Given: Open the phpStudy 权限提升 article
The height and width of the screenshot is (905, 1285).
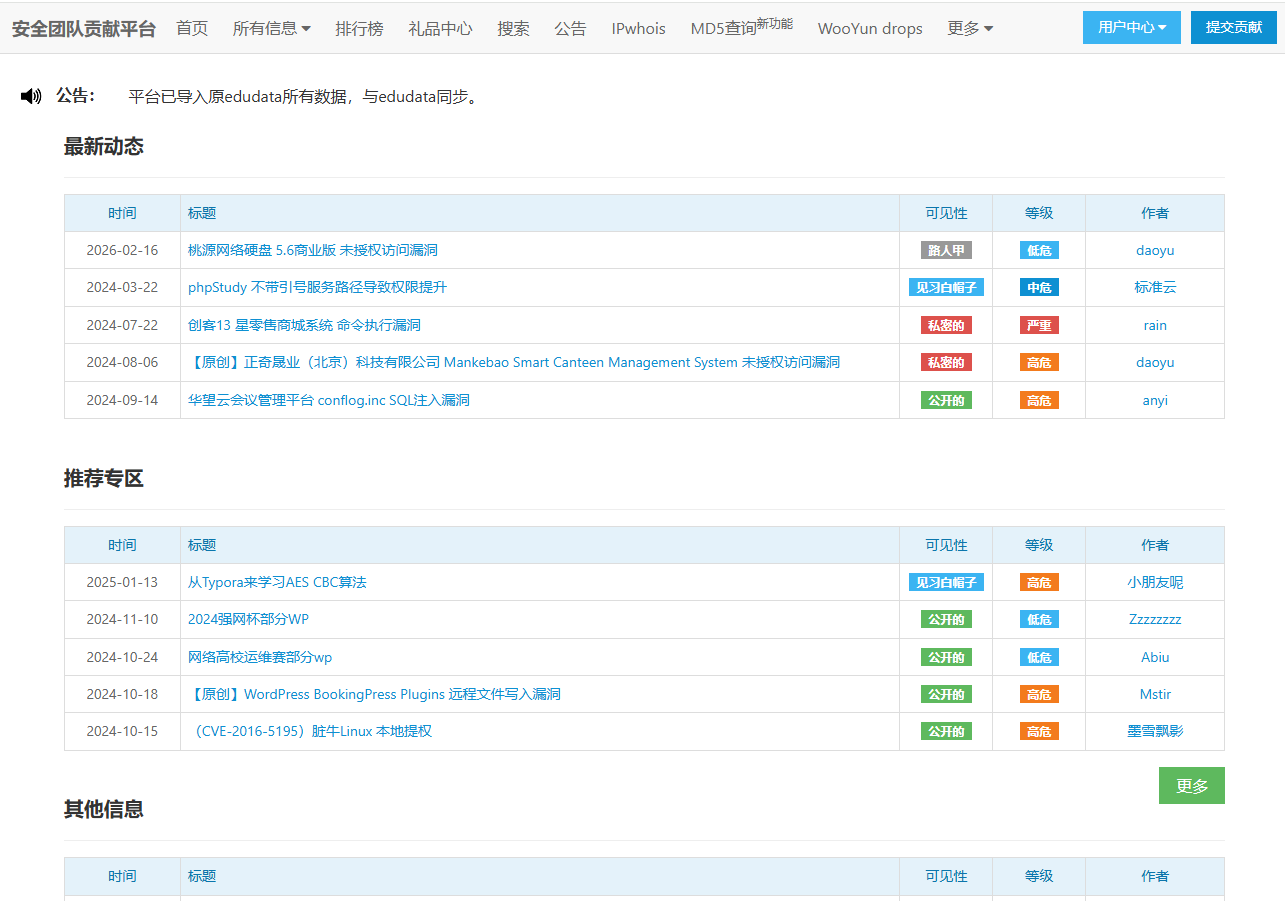Looking at the screenshot, I should 317,287.
